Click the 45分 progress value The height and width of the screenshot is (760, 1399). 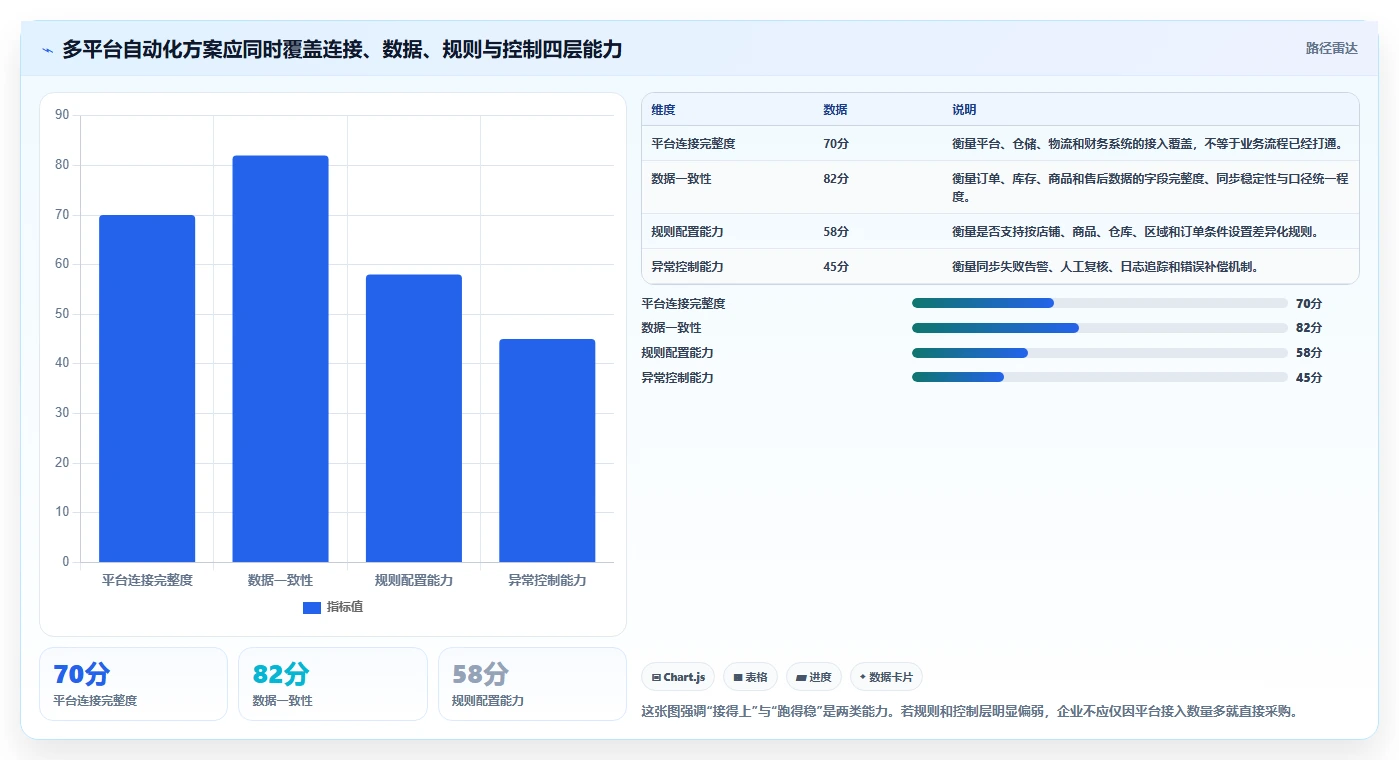click(x=1309, y=378)
